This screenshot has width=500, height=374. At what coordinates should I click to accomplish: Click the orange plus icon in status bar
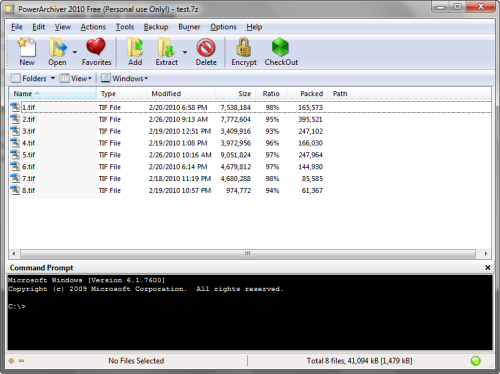[x=12, y=361]
